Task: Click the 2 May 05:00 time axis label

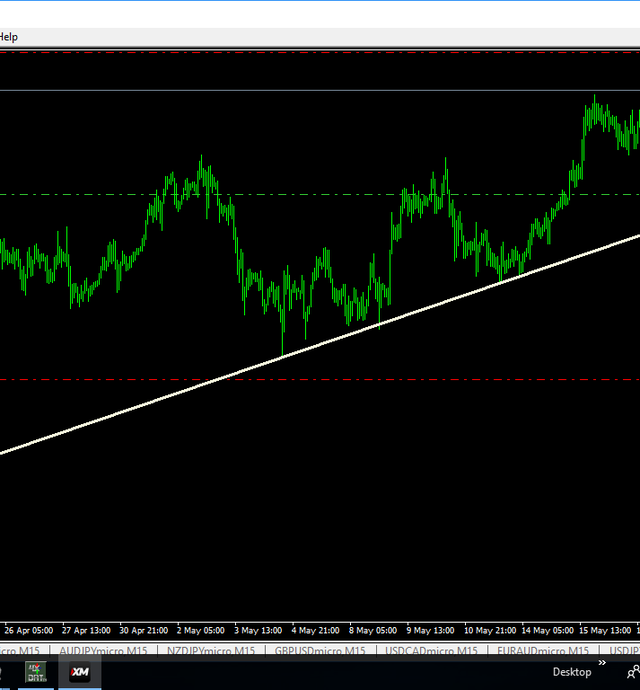Action: pos(200,631)
